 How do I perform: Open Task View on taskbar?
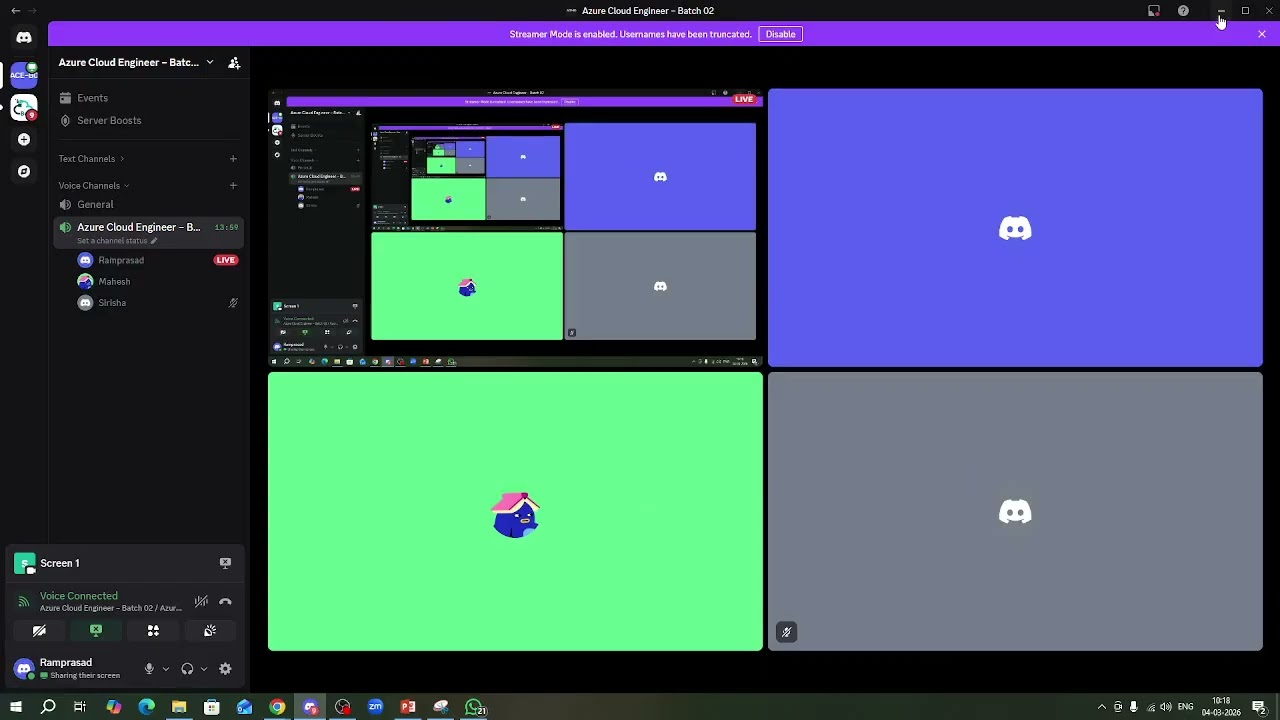(80, 707)
